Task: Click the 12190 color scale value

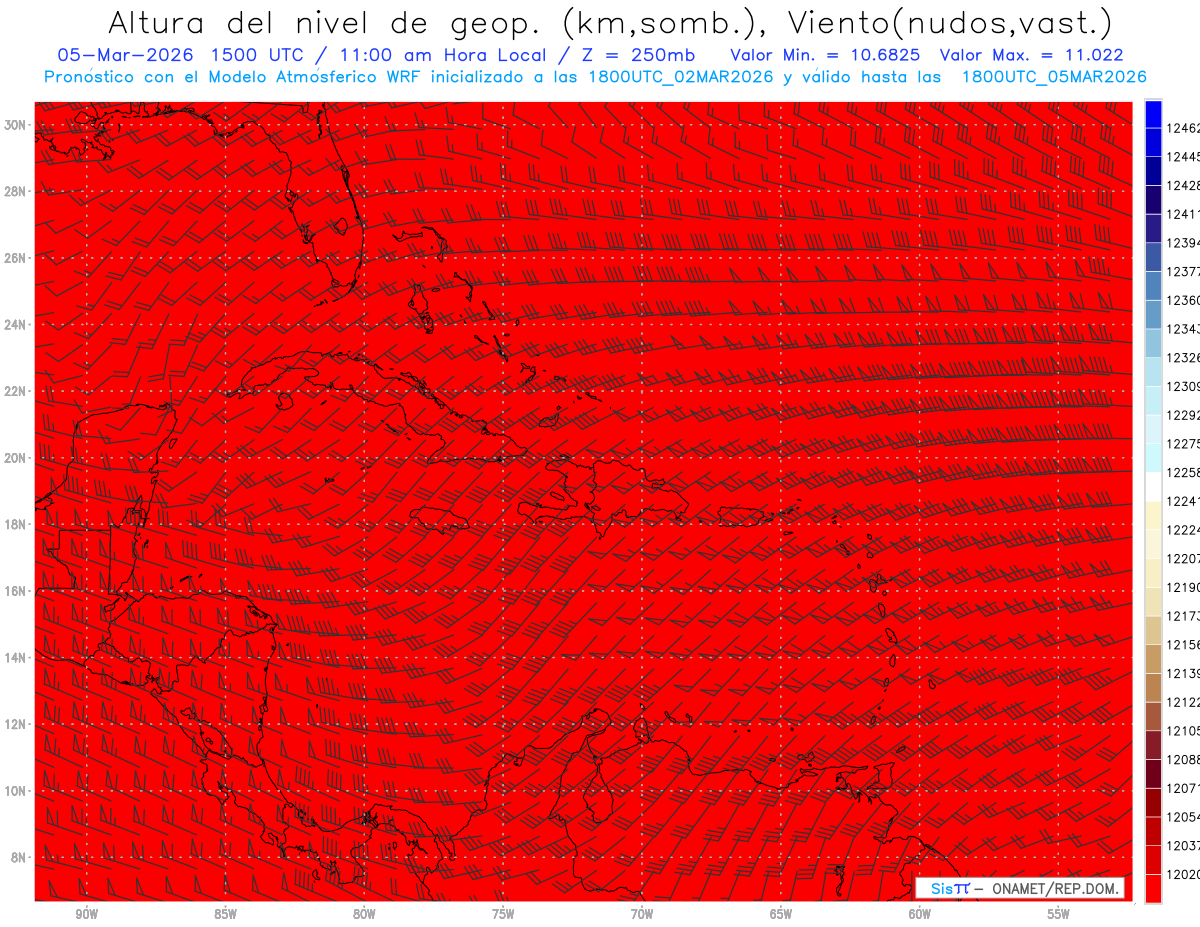Action: (x=1184, y=588)
